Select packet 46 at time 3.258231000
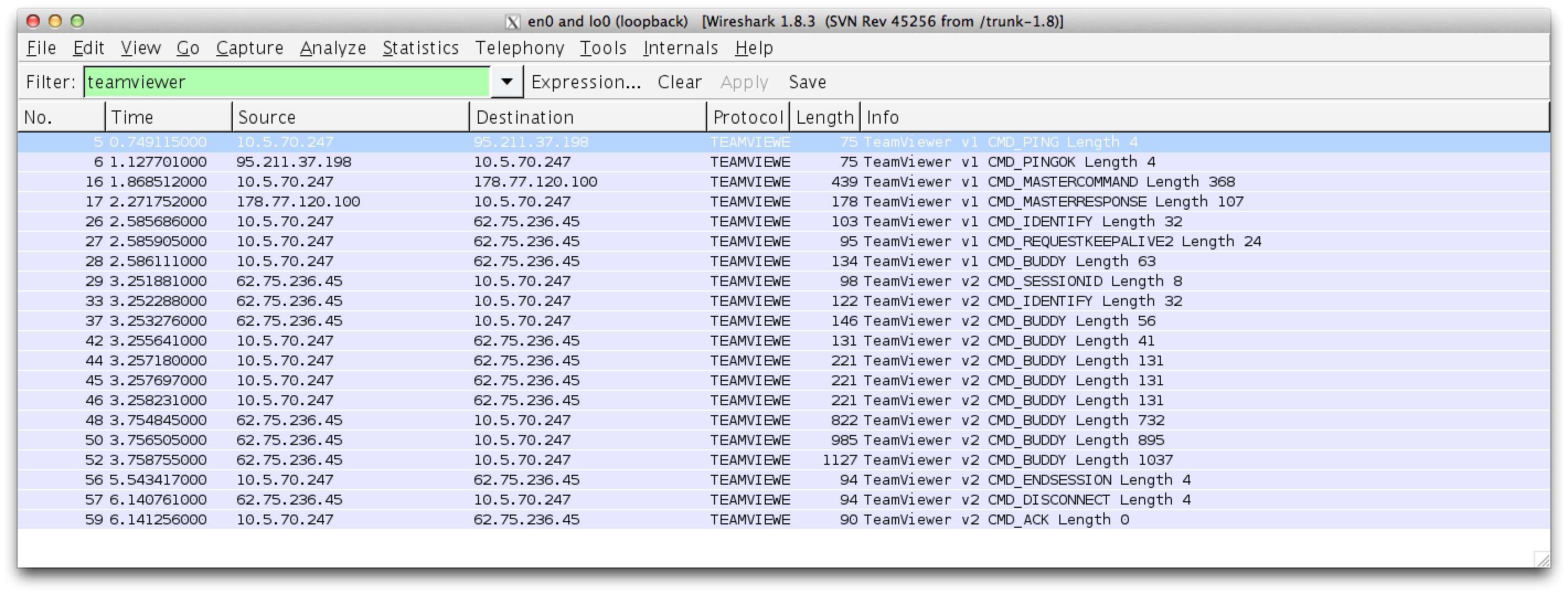 [783, 400]
